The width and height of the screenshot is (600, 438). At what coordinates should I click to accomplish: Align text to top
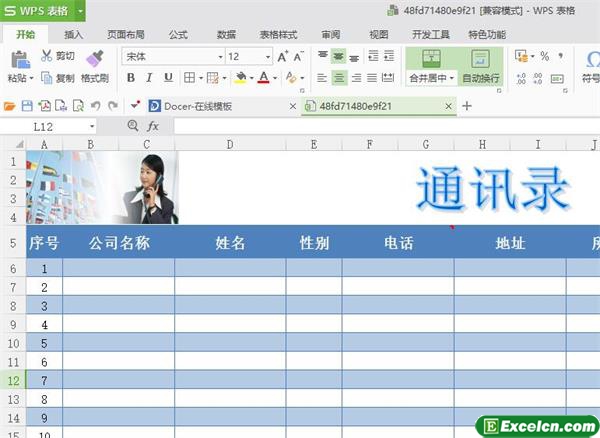coord(323,56)
